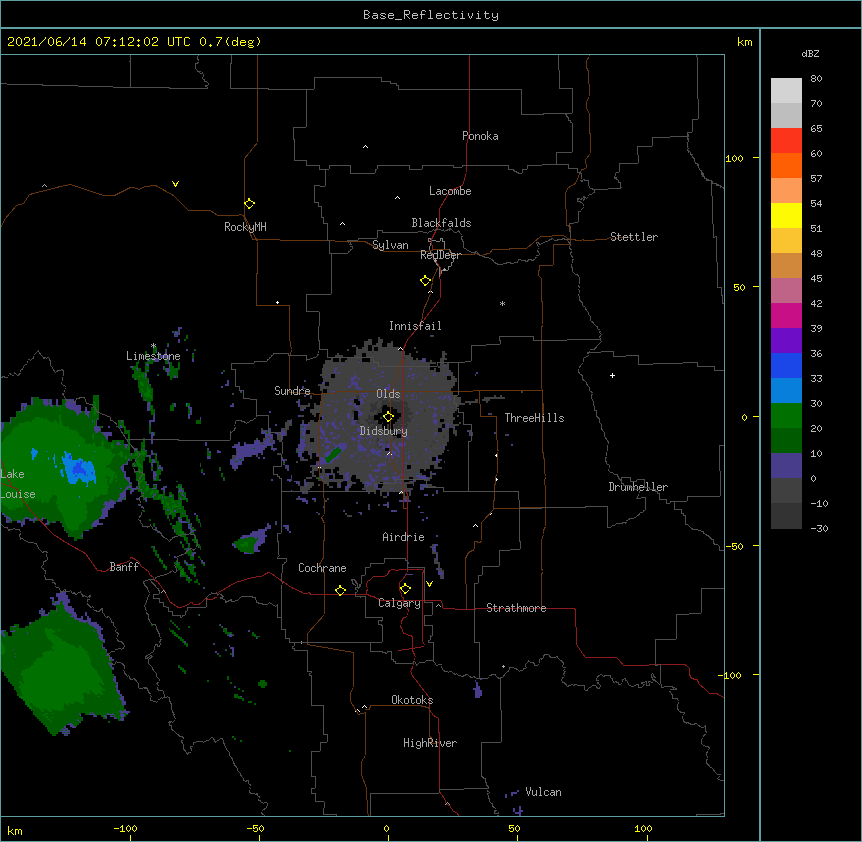Click the Vulcan label
Screen dimensions: 862x842
543,792
